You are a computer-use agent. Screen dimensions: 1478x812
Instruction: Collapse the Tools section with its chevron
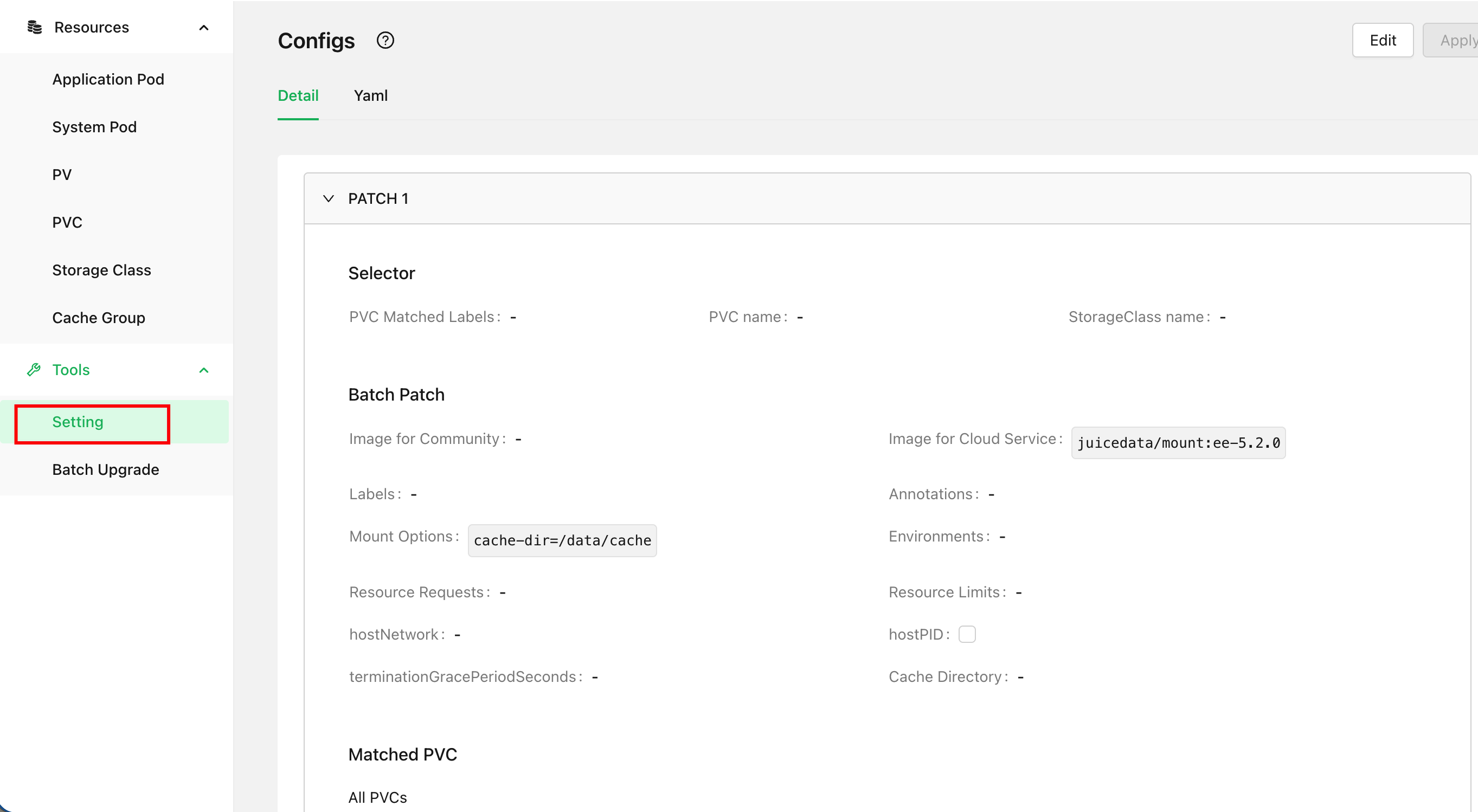click(x=204, y=370)
